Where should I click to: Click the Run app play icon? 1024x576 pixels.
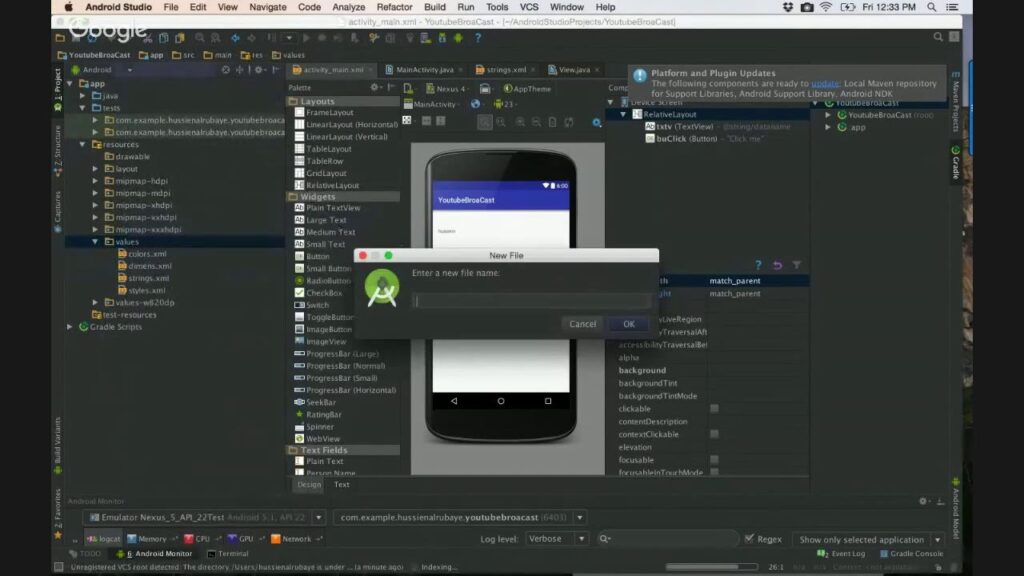click(306, 39)
